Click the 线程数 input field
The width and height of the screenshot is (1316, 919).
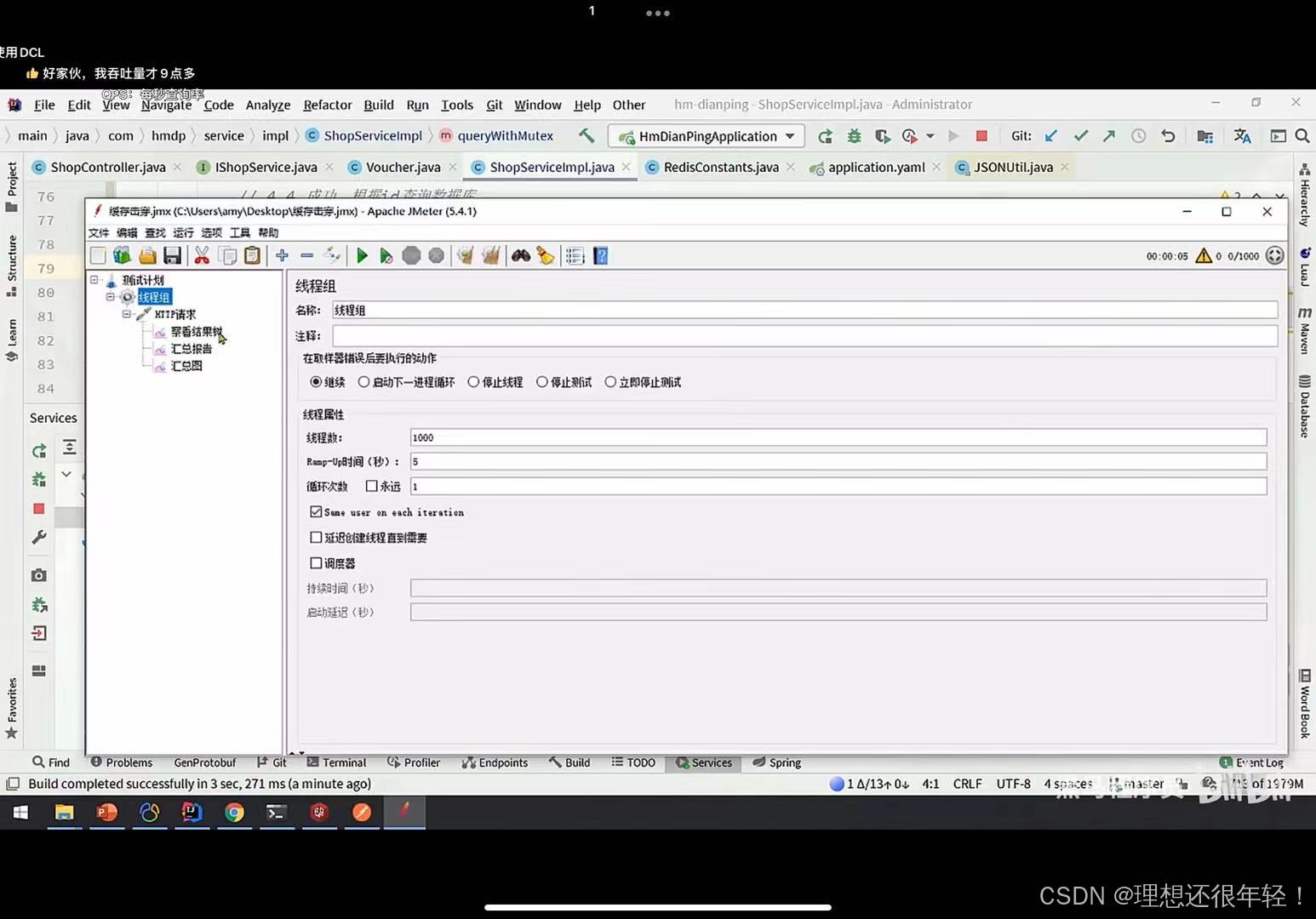838,437
